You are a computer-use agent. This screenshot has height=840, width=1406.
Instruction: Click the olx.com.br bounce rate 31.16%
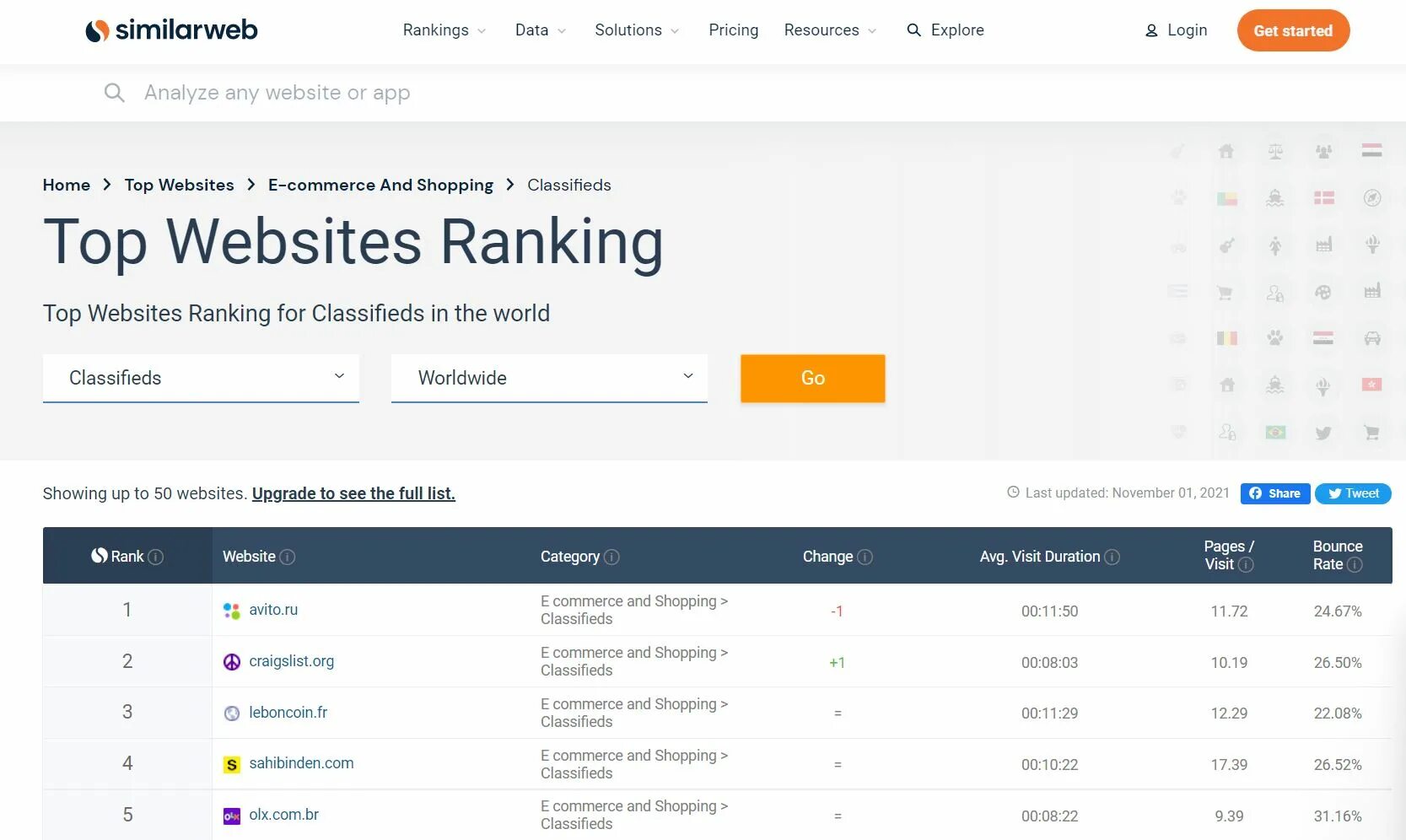(1338, 816)
